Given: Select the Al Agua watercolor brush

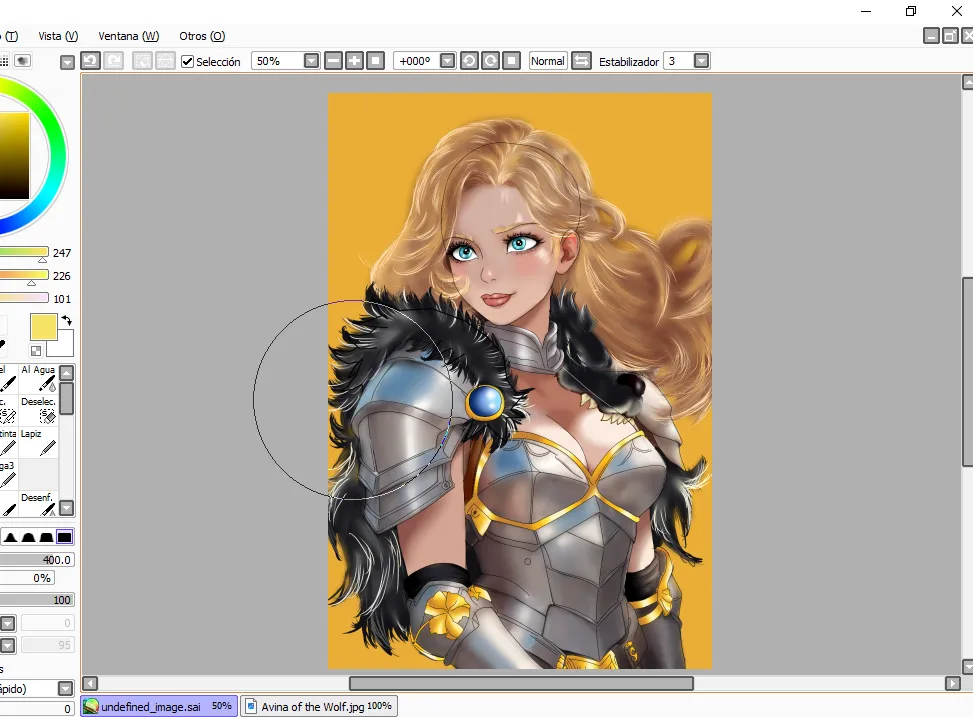Looking at the screenshot, I should (39, 379).
